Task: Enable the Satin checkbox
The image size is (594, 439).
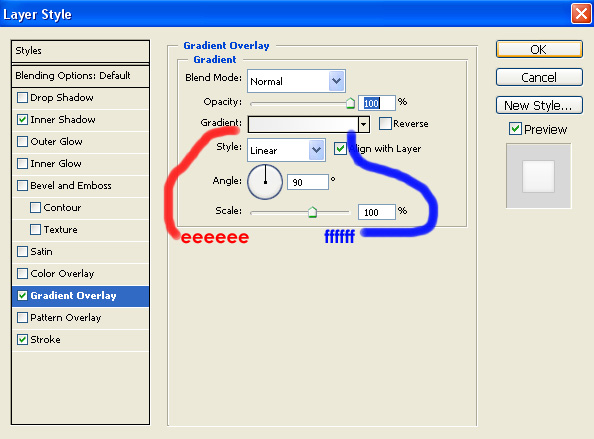Action: tap(22, 252)
